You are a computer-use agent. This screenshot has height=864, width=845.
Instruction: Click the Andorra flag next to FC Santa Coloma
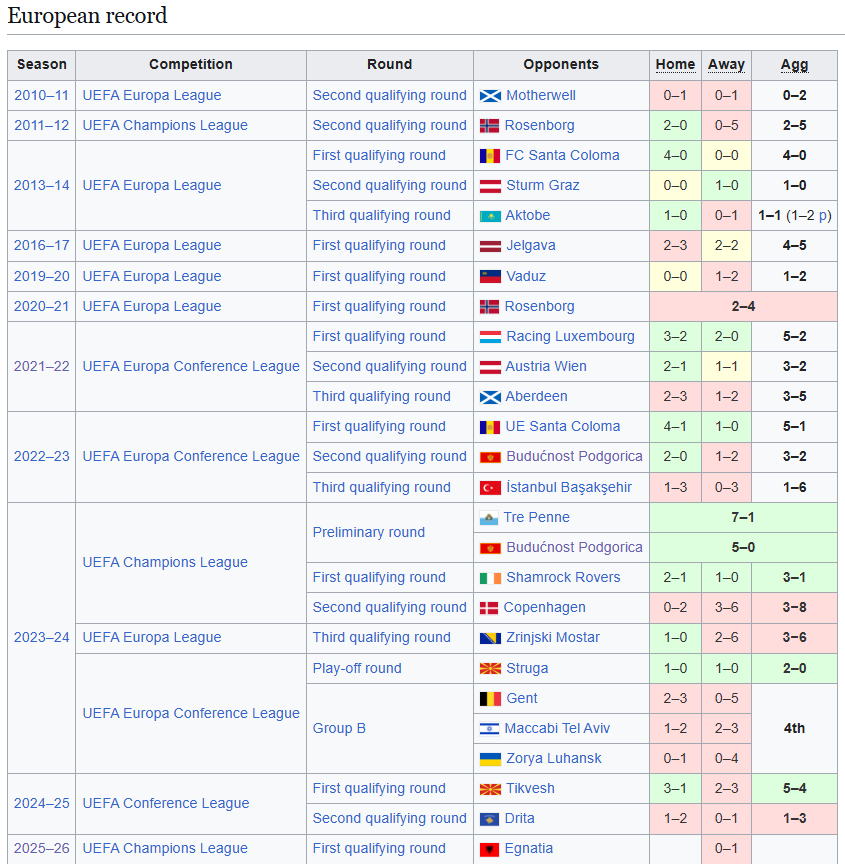pos(490,156)
